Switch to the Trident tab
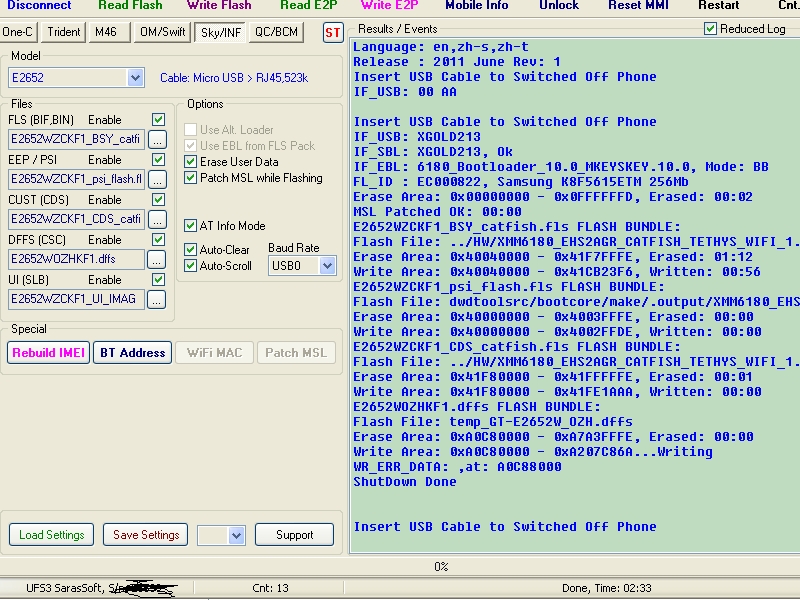 click(64, 32)
